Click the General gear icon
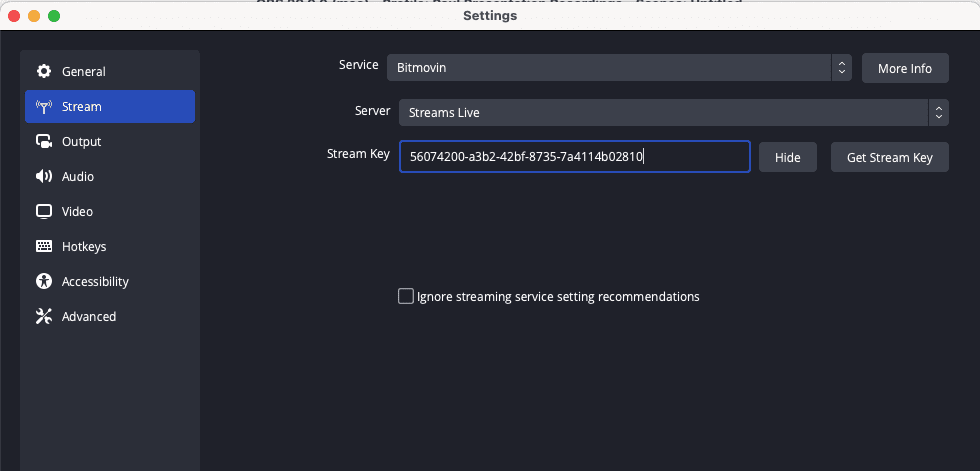Screen dimensions: 980x471 tap(44, 71)
